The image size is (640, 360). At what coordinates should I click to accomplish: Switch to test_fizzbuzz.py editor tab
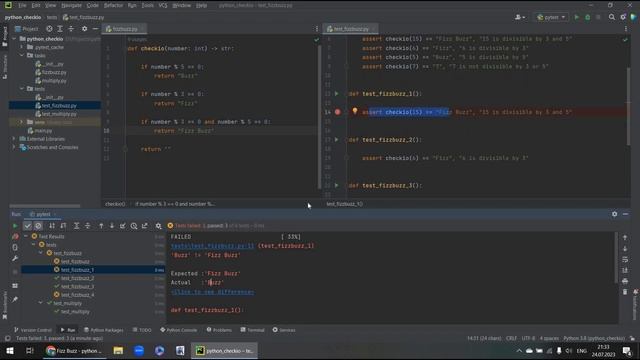point(351,29)
